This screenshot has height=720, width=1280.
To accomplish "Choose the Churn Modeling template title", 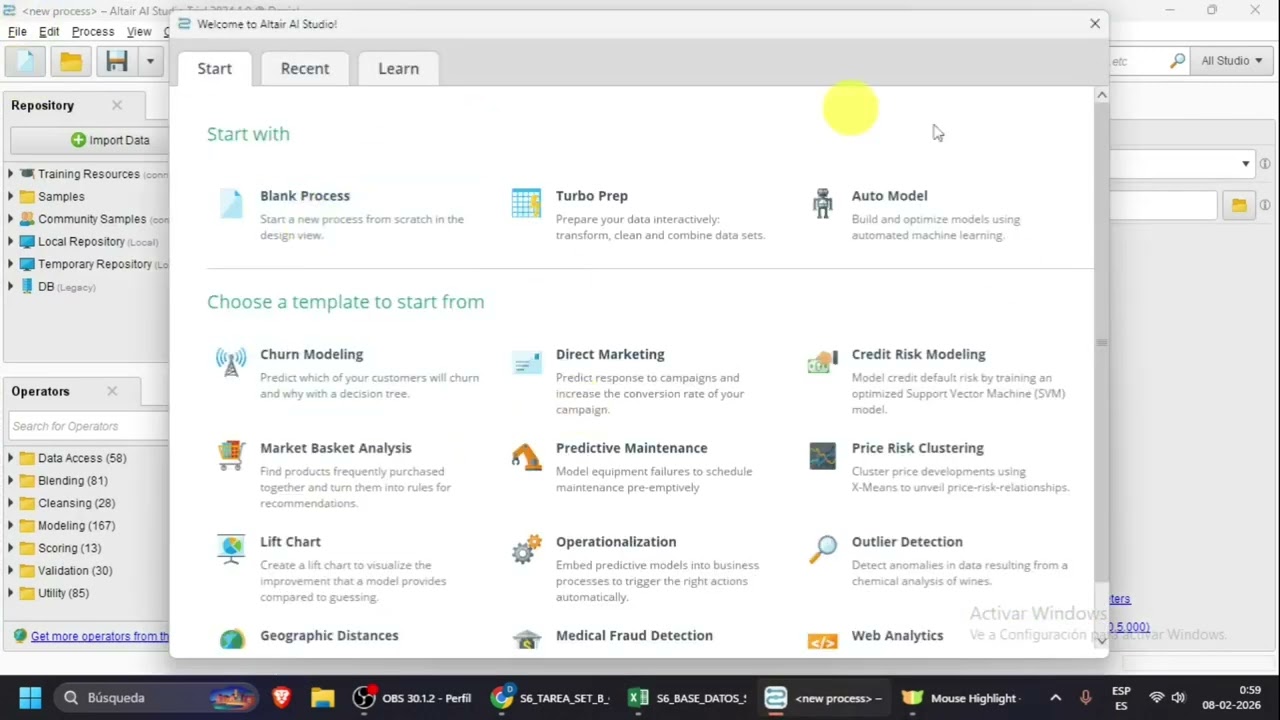I will pos(311,354).
